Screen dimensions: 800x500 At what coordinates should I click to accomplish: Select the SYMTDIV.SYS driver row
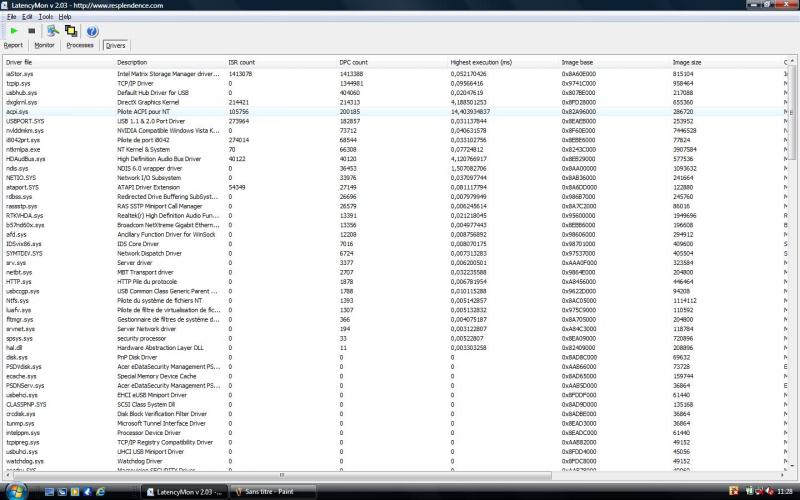point(395,253)
